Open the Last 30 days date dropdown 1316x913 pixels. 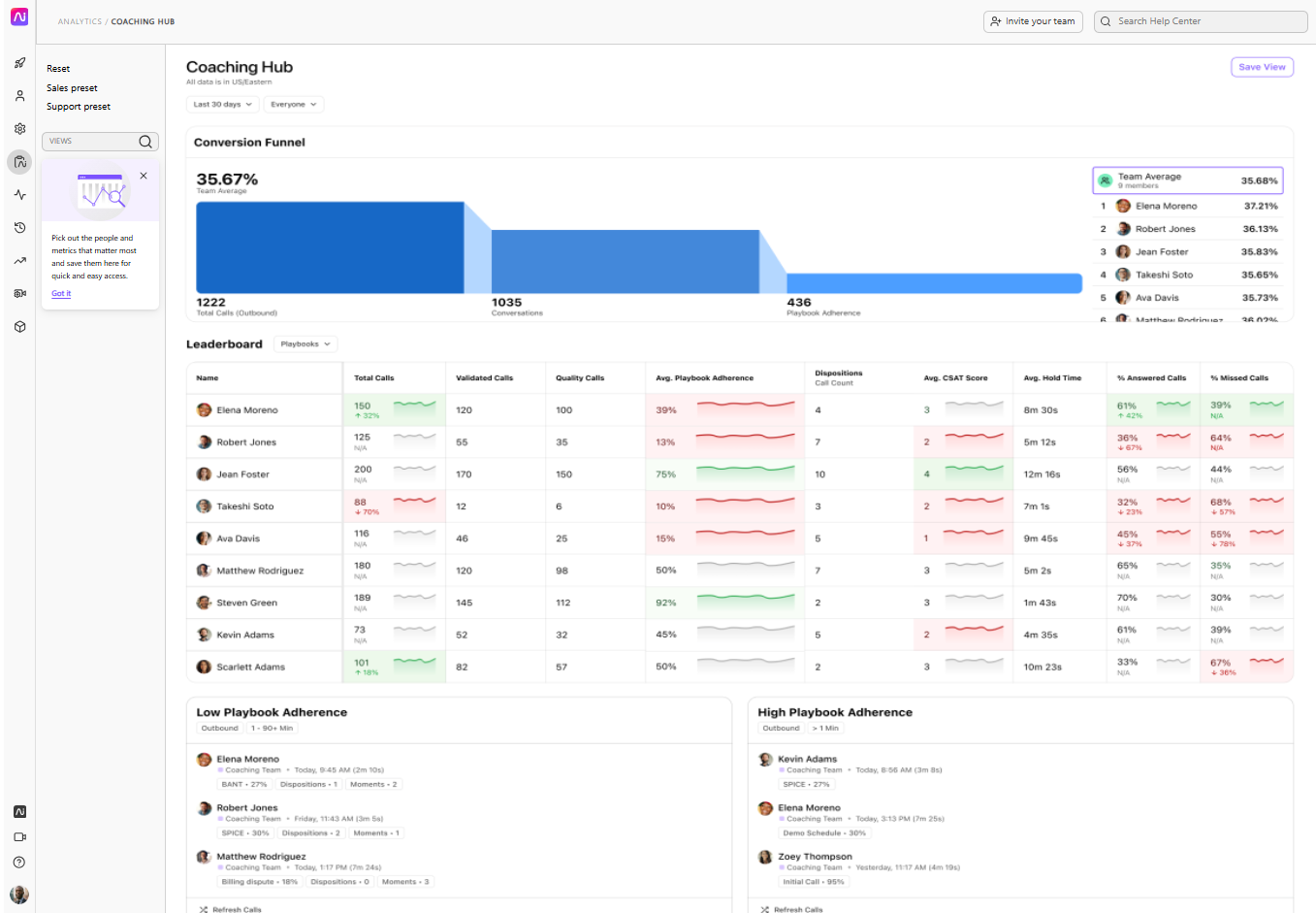click(x=222, y=105)
